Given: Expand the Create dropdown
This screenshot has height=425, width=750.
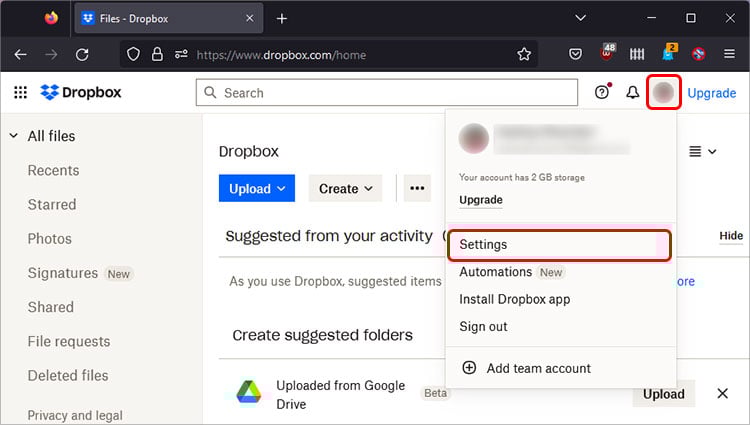Looking at the screenshot, I should click(345, 188).
